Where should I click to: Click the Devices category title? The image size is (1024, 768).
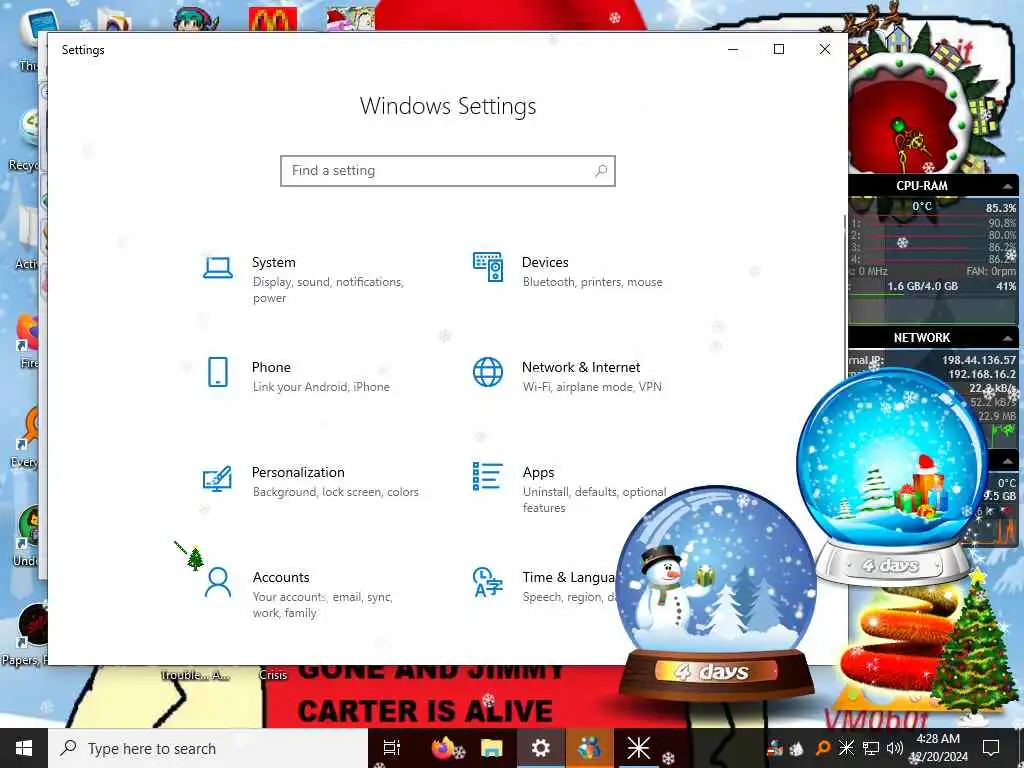545,263
